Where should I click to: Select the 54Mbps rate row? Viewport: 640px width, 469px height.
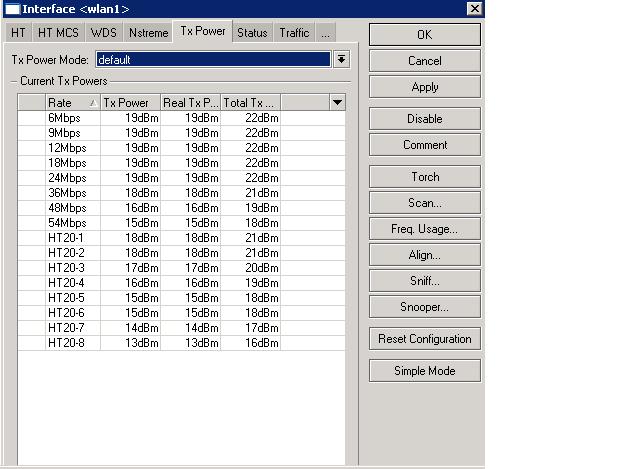click(182, 223)
